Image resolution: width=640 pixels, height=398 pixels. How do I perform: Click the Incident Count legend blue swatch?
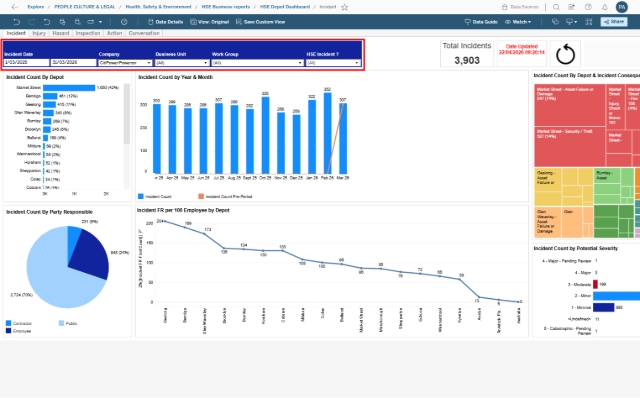point(141,196)
